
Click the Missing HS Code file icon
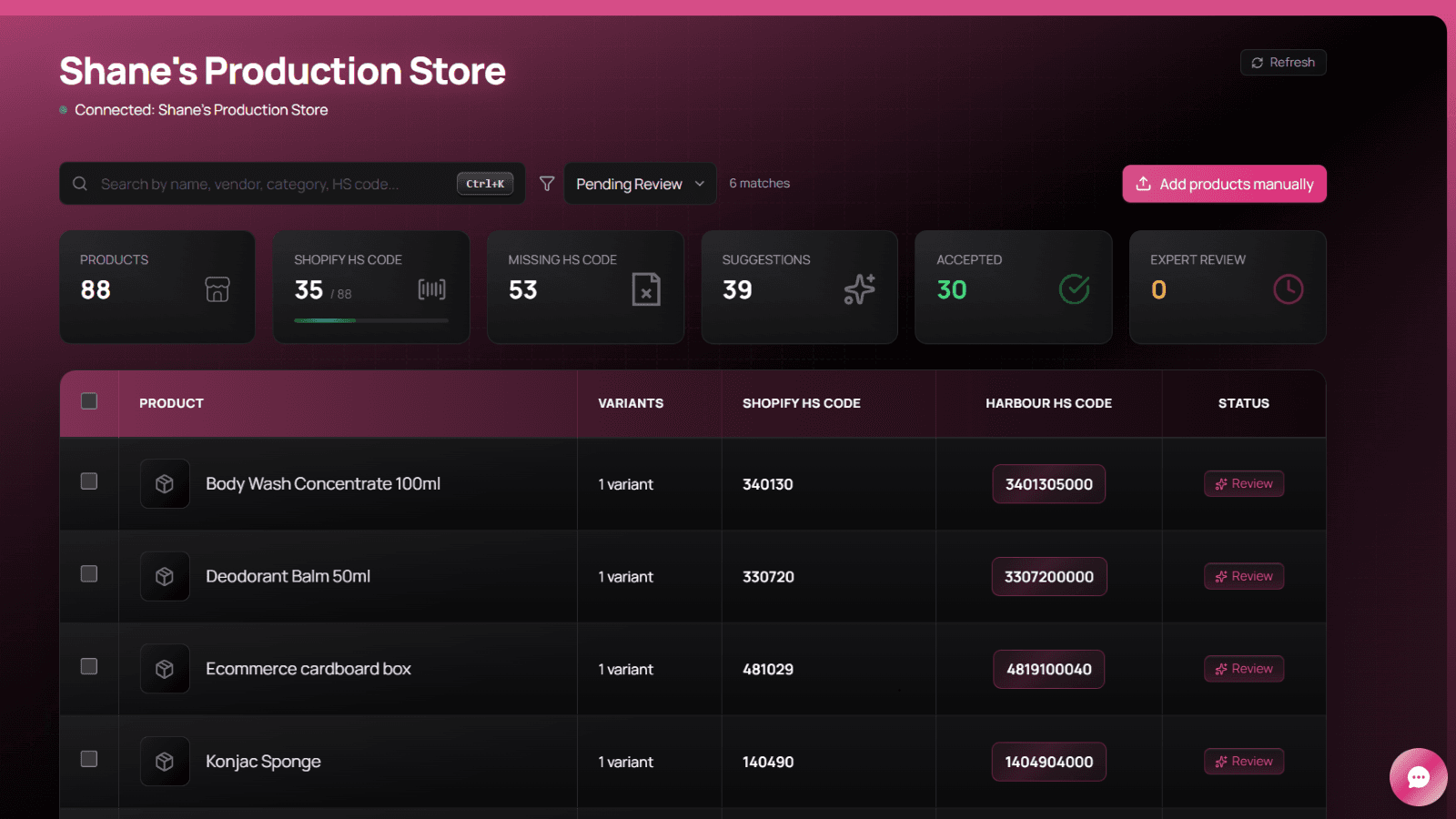[646, 289]
